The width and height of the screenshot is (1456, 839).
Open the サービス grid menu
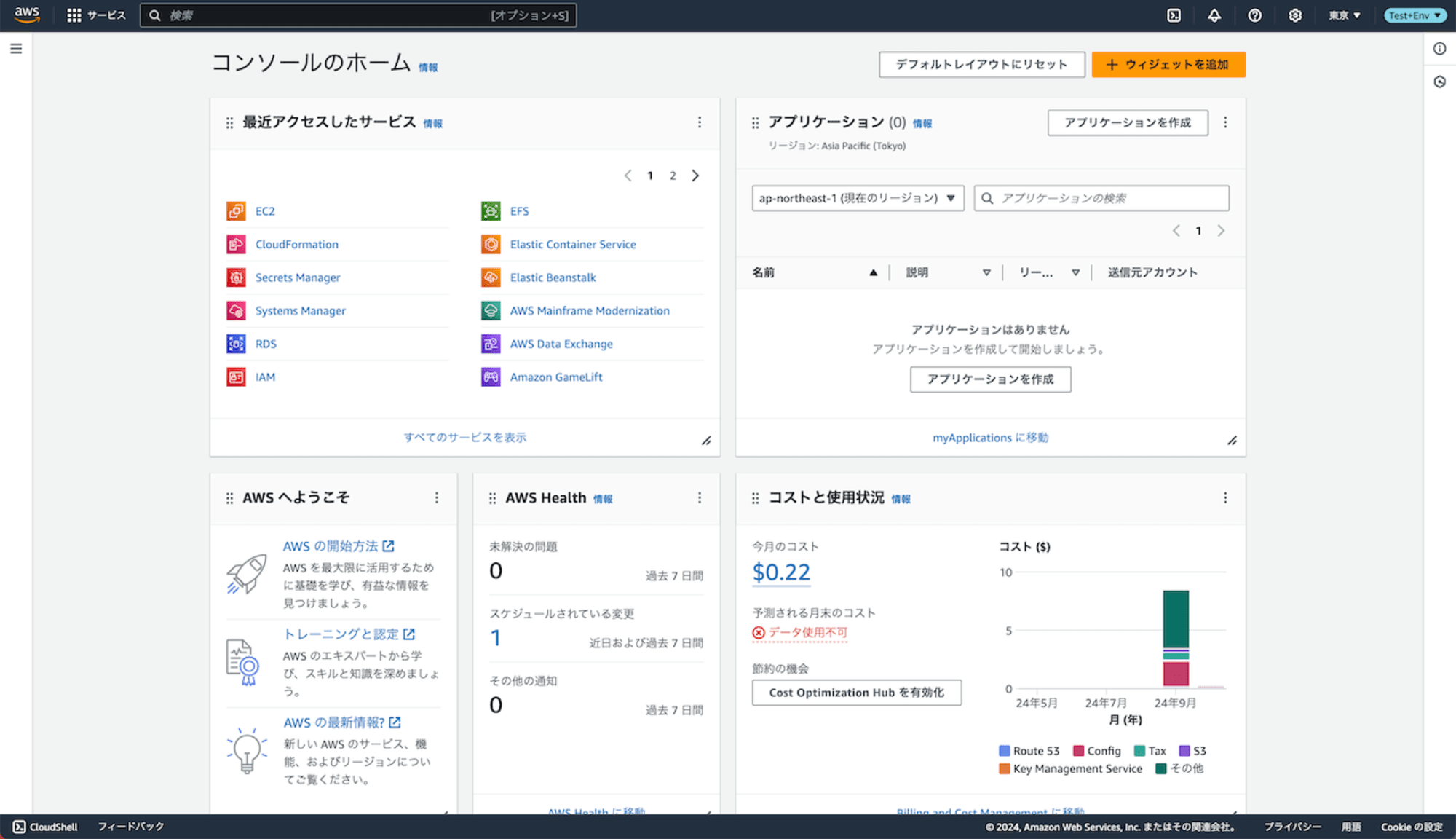click(96, 15)
